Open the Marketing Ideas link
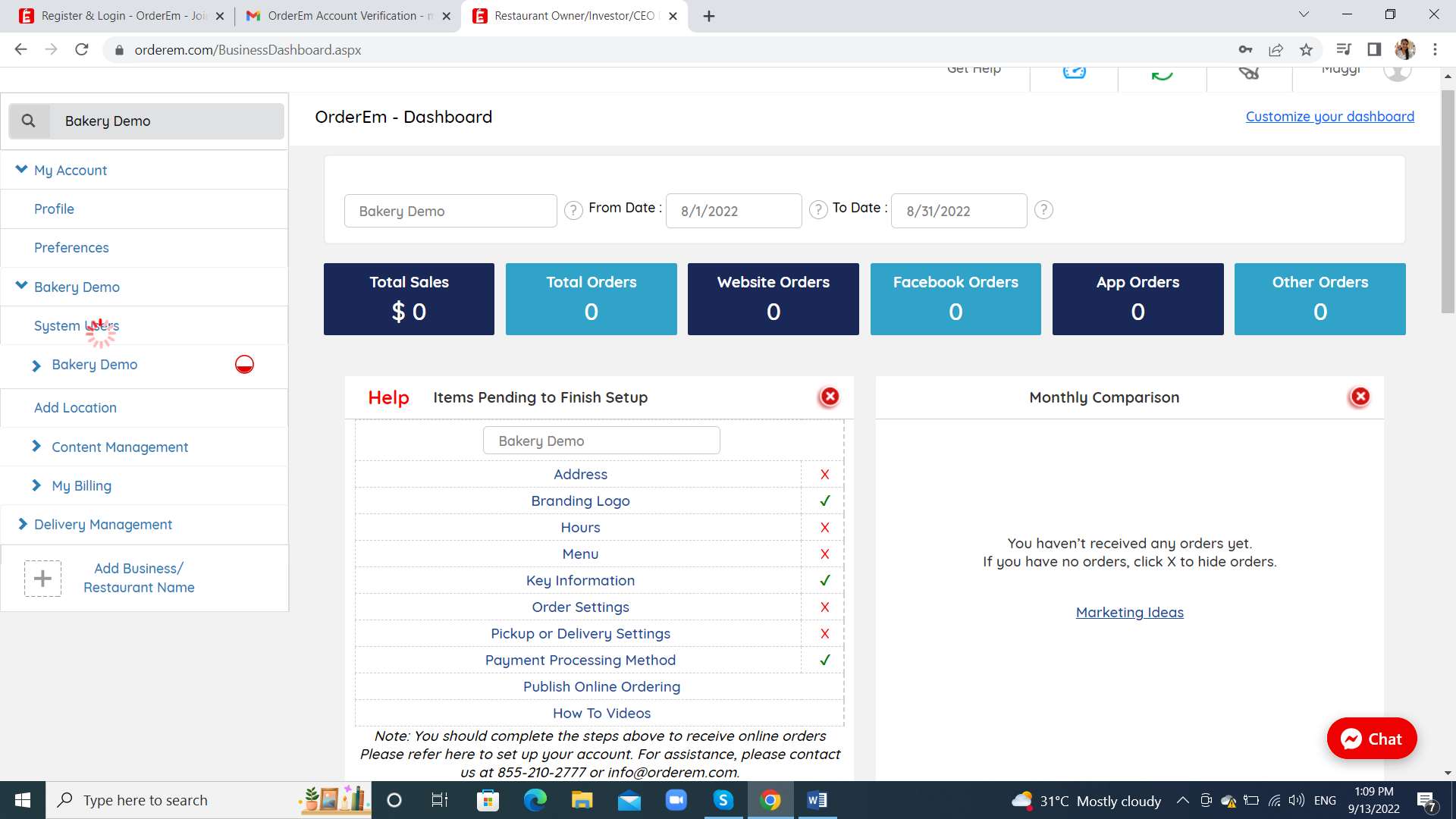This screenshot has width=1456, height=819. tap(1129, 613)
